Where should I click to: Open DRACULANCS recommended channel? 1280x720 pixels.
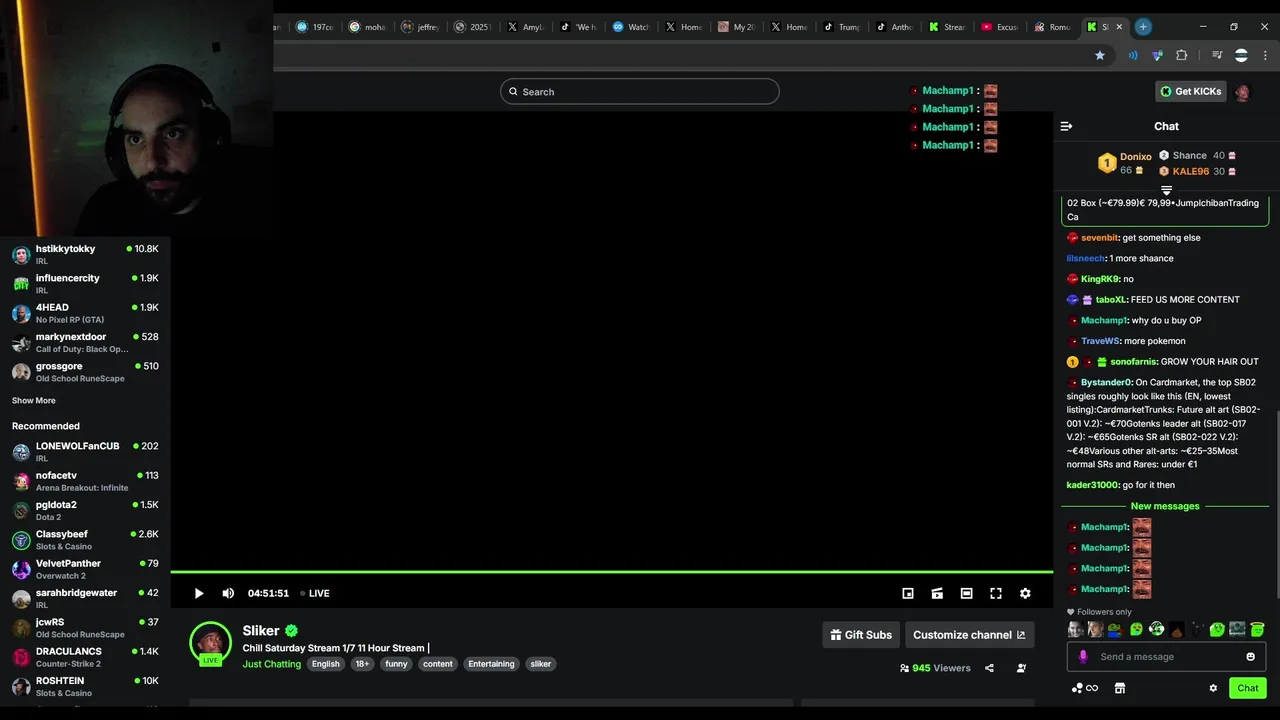coord(85,657)
